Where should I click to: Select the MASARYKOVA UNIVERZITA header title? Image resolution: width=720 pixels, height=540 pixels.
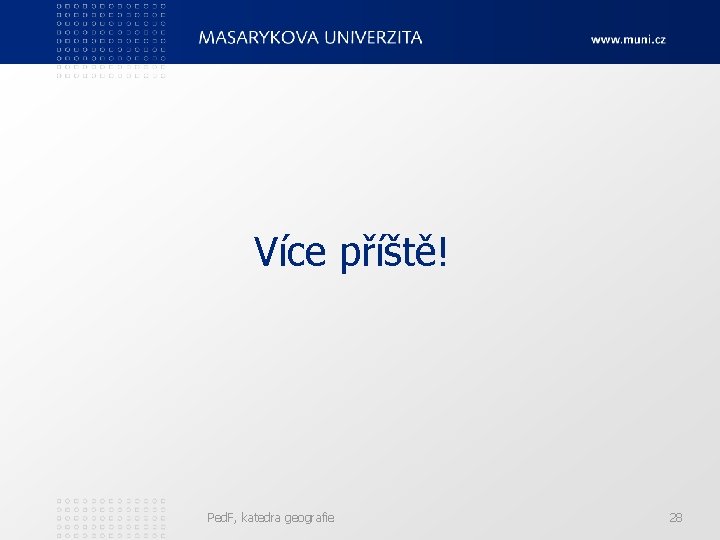tap(310, 38)
